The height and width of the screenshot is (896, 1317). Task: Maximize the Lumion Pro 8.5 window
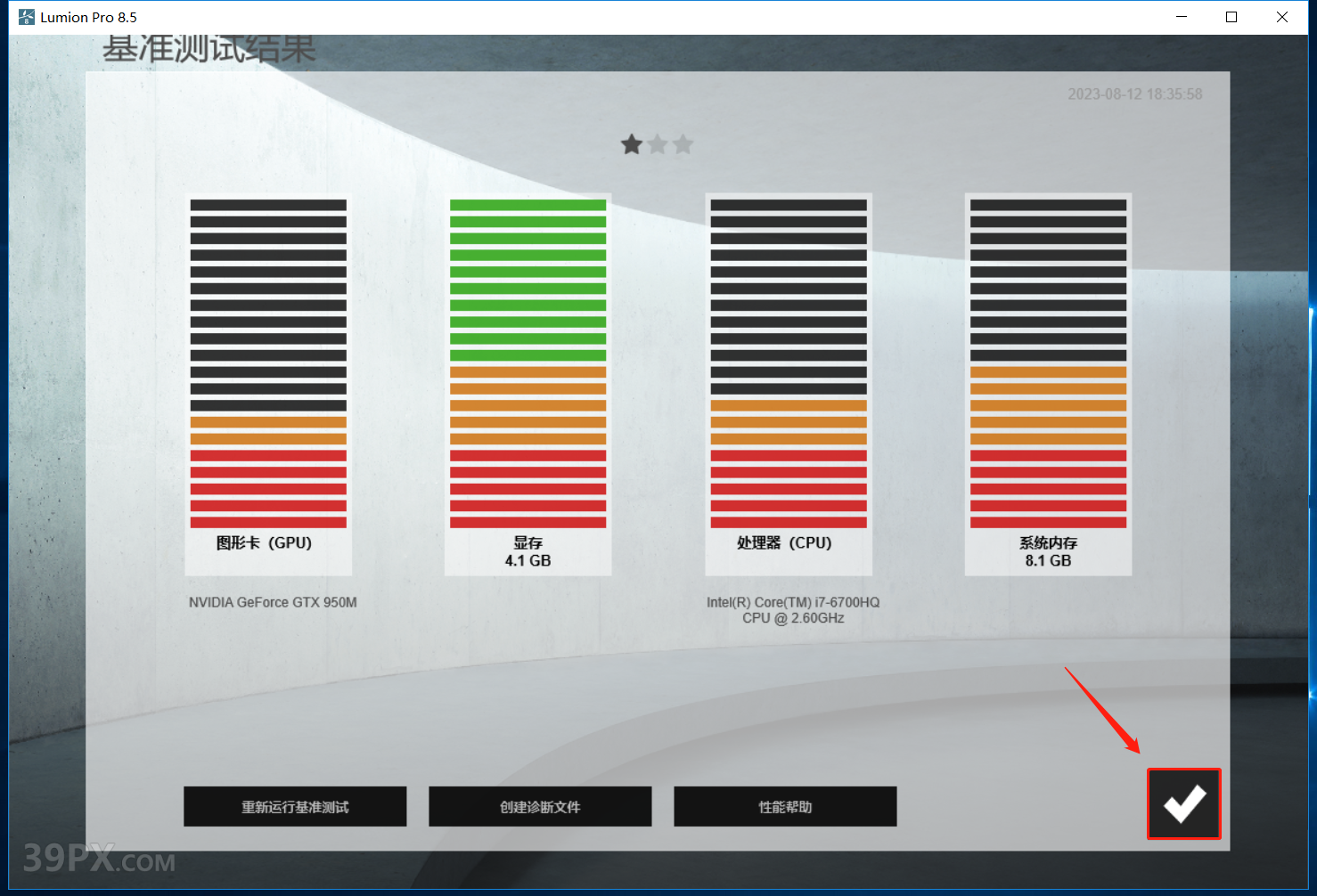click(1231, 17)
